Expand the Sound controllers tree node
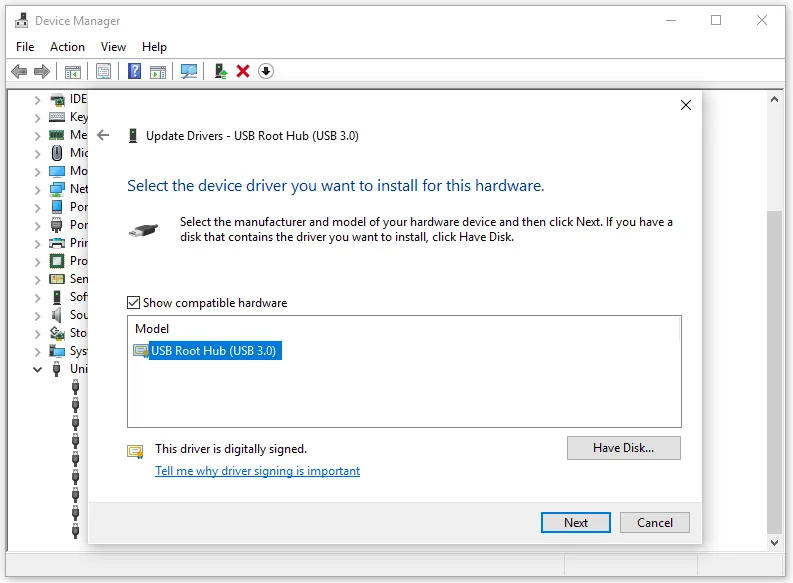The height and width of the screenshot is (583, 793). tap(37, 316)
